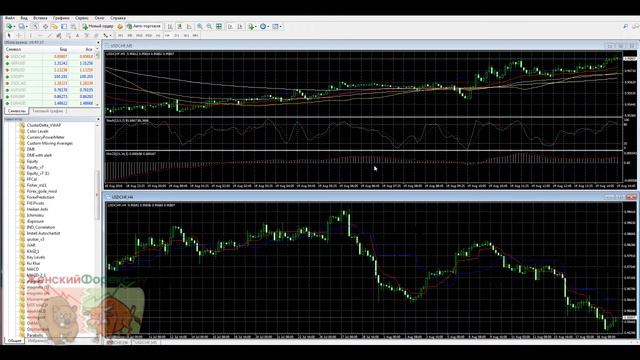The width and height of the screenshot is (640, 360).
Task: Select the Ichimoku indicator
Action: coord(35,215)
